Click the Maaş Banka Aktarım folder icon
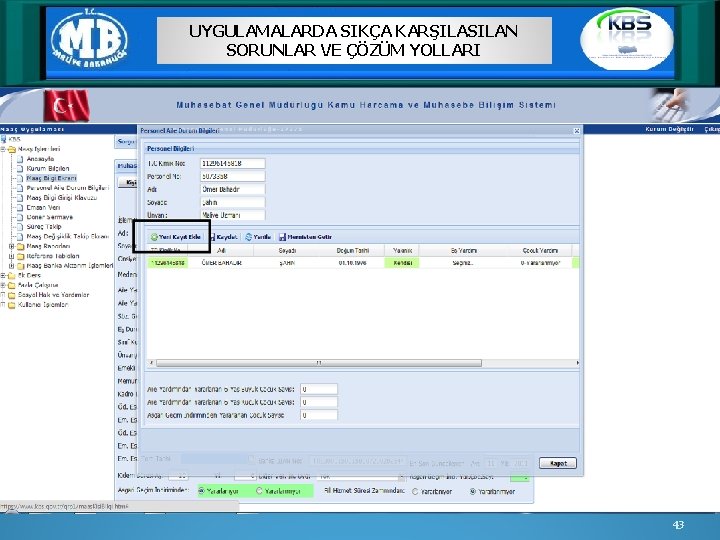The image size is (720, 540). coord(21,266)
